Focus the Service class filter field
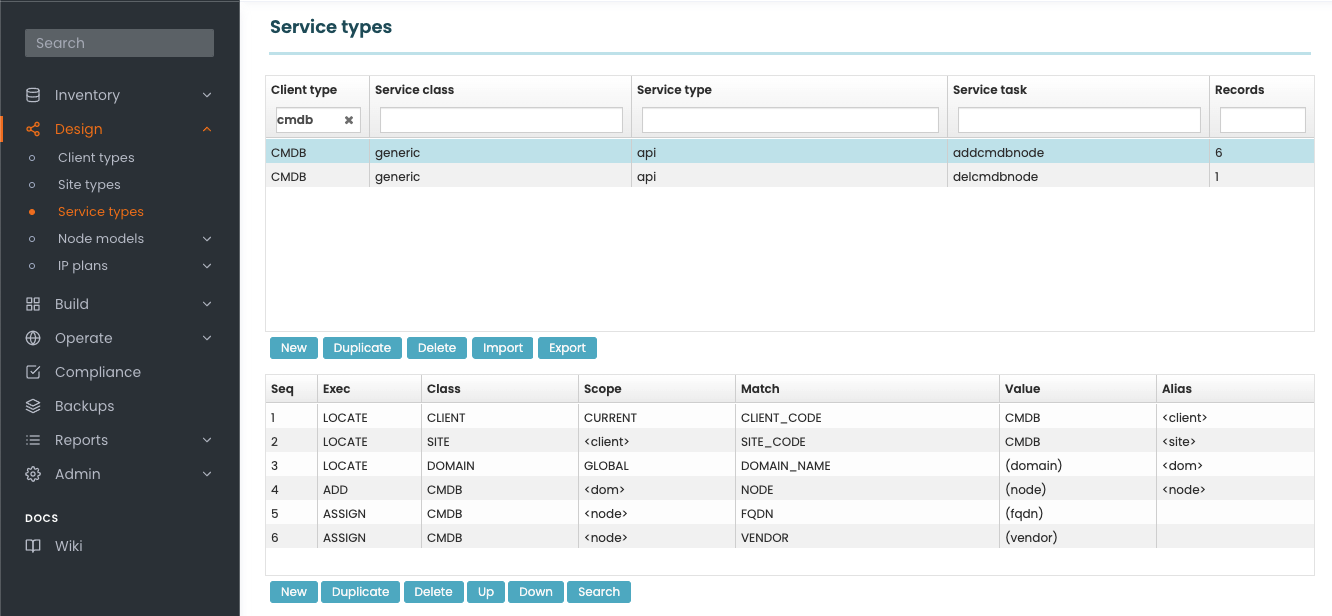Viewport: 1332px width, 616px height. click(501, 120)
